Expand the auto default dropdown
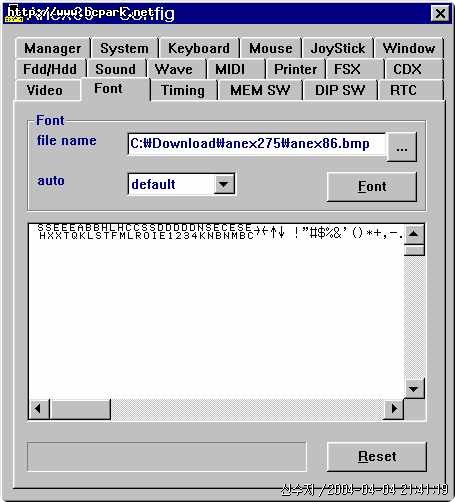The image size is (455, 502). 224,184
